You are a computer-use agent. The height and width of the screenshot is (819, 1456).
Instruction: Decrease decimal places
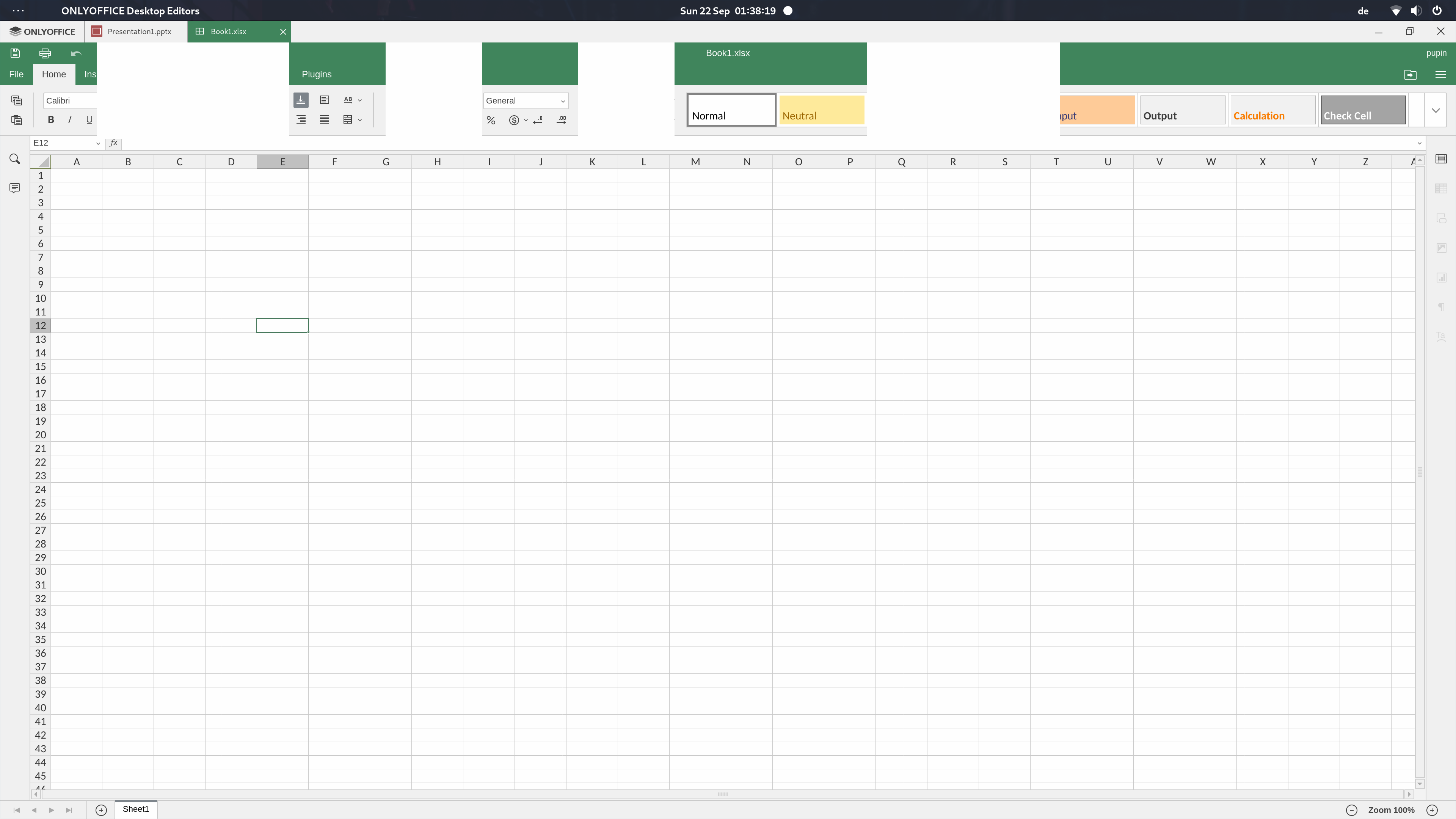pyautogui.click(x=538, y=120)
